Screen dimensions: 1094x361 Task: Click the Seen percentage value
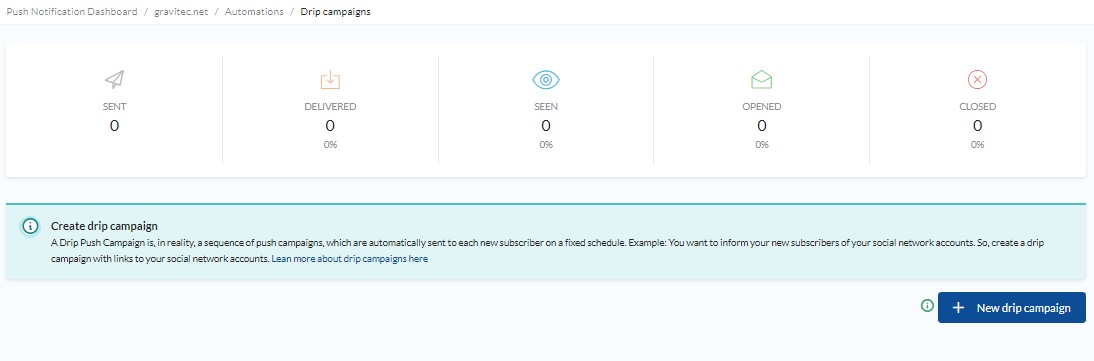pyautogui.click(x=546, y=145)
